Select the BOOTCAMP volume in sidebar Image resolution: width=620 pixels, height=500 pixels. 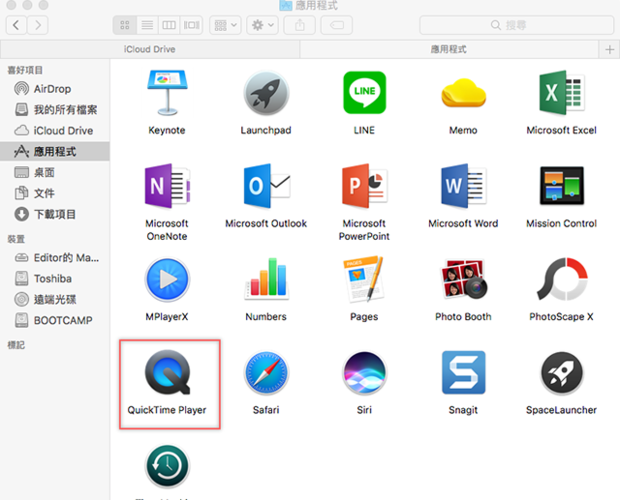coord(55,320)
